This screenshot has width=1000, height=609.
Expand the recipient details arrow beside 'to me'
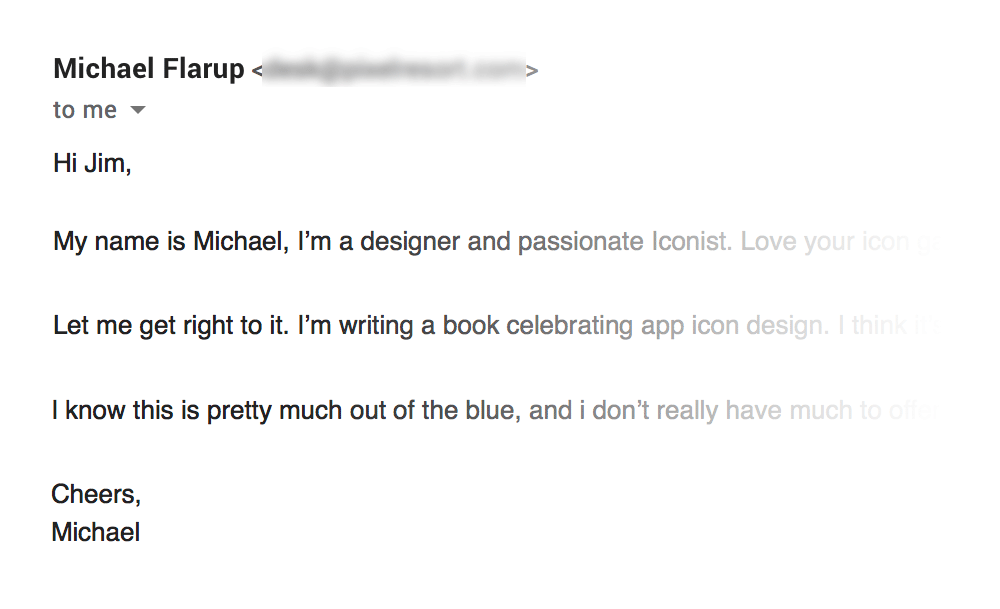pos(138,110)
